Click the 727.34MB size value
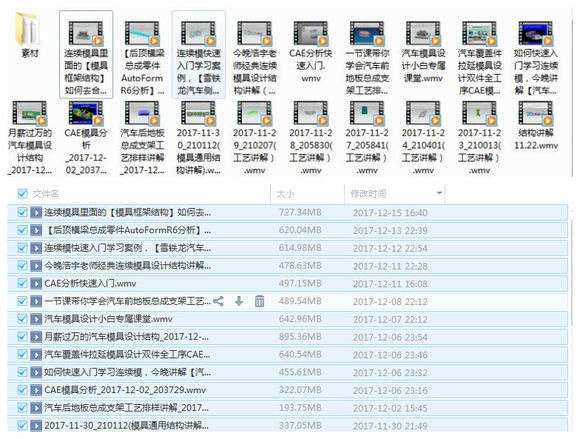Image resolution: width=580 pixels, height=439 pixels. tap(300, 213)
